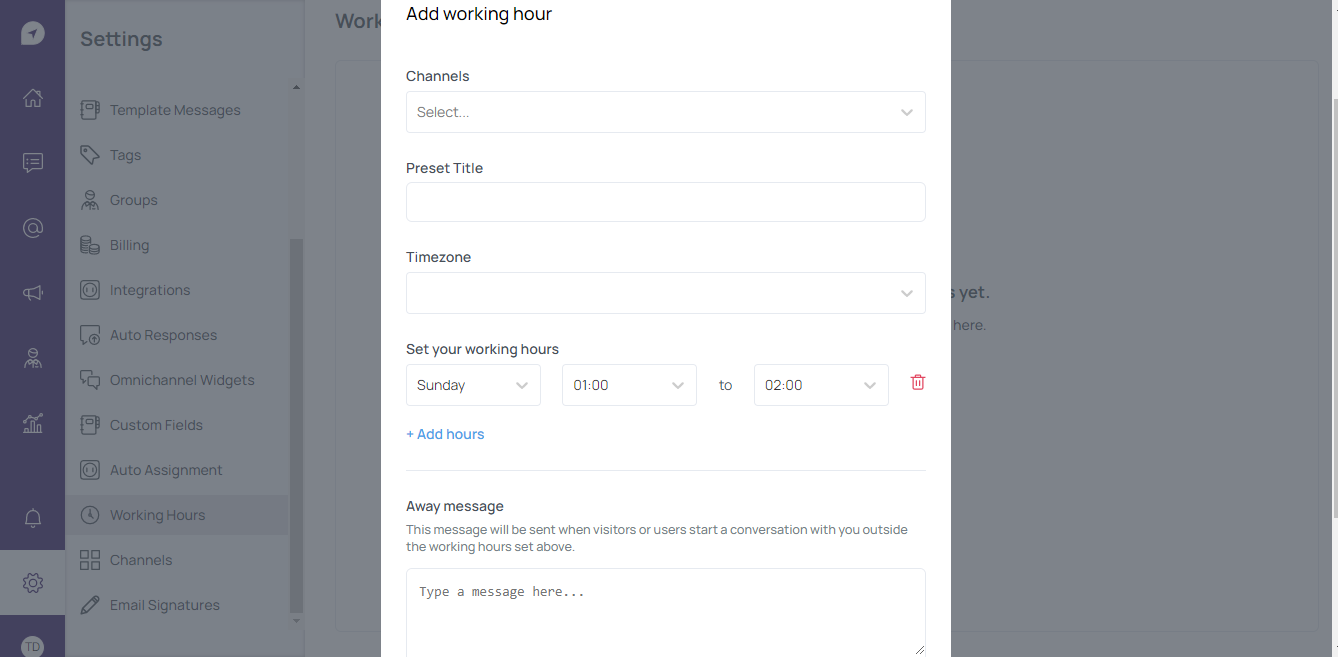Open the campaigns megaphone icon

click(x=33, y=293)
